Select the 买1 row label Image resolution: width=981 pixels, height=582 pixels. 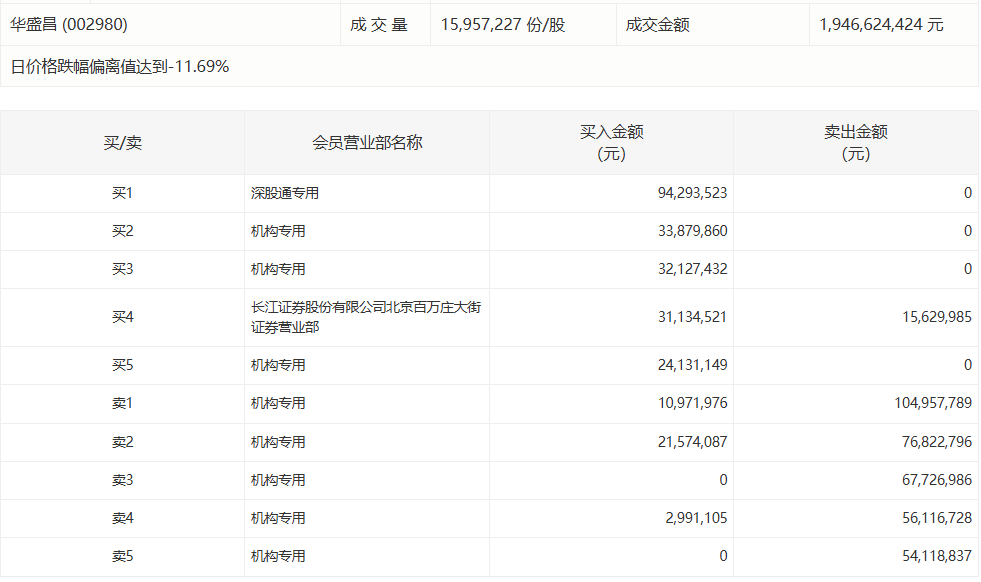tap(123, 193)
